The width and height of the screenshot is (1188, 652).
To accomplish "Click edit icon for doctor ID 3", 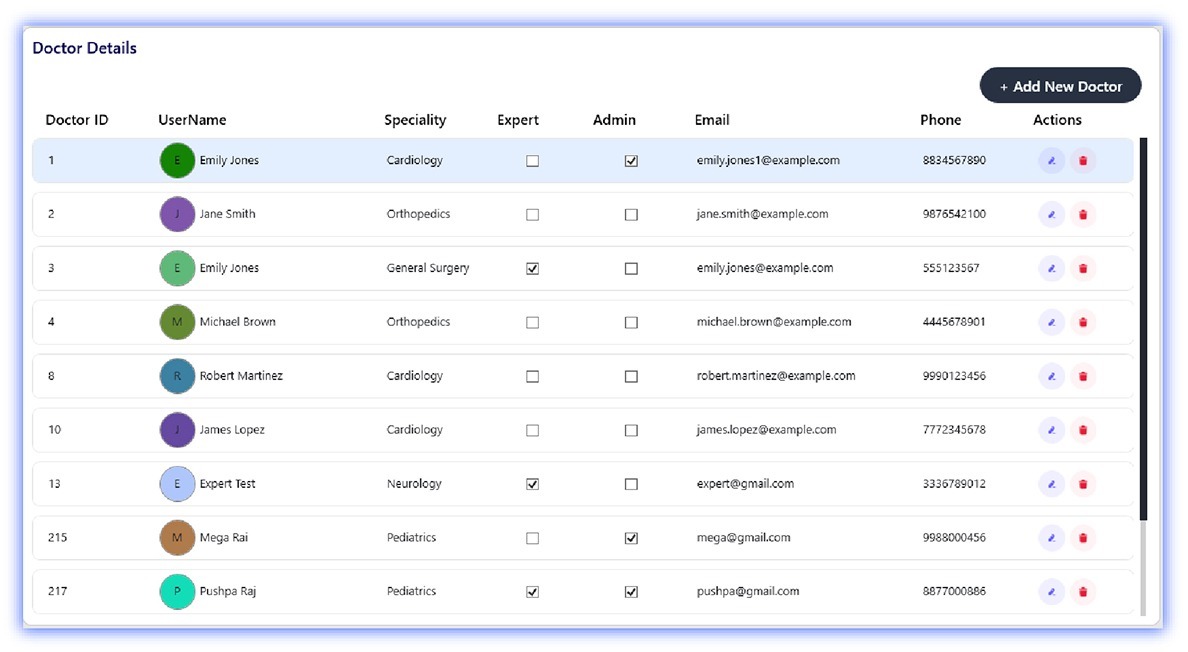I will click(x=1051, y=268).
